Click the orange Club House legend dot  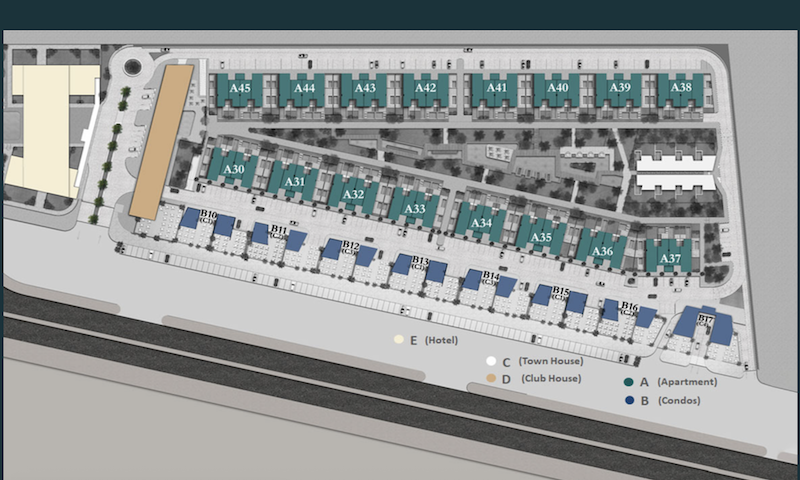(x=490, y=379)
